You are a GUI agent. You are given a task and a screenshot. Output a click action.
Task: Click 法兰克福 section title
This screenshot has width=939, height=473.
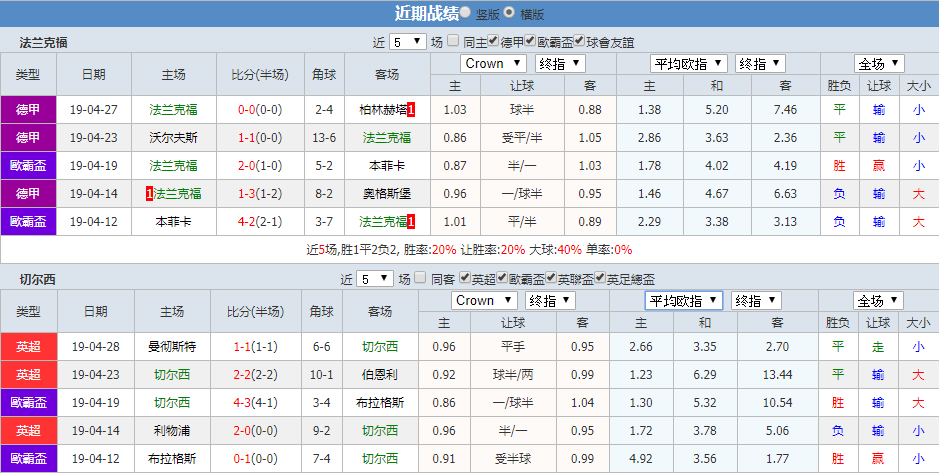point(43,43)
